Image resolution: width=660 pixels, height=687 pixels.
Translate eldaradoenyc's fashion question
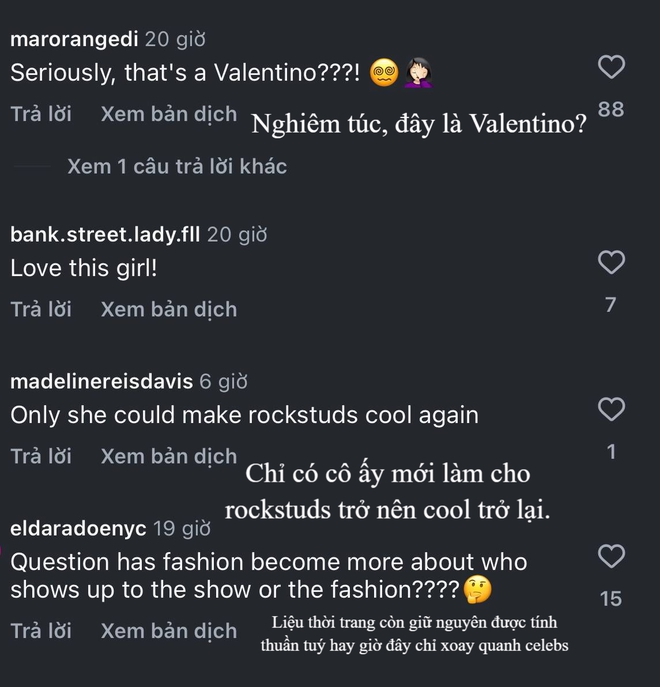169,631
